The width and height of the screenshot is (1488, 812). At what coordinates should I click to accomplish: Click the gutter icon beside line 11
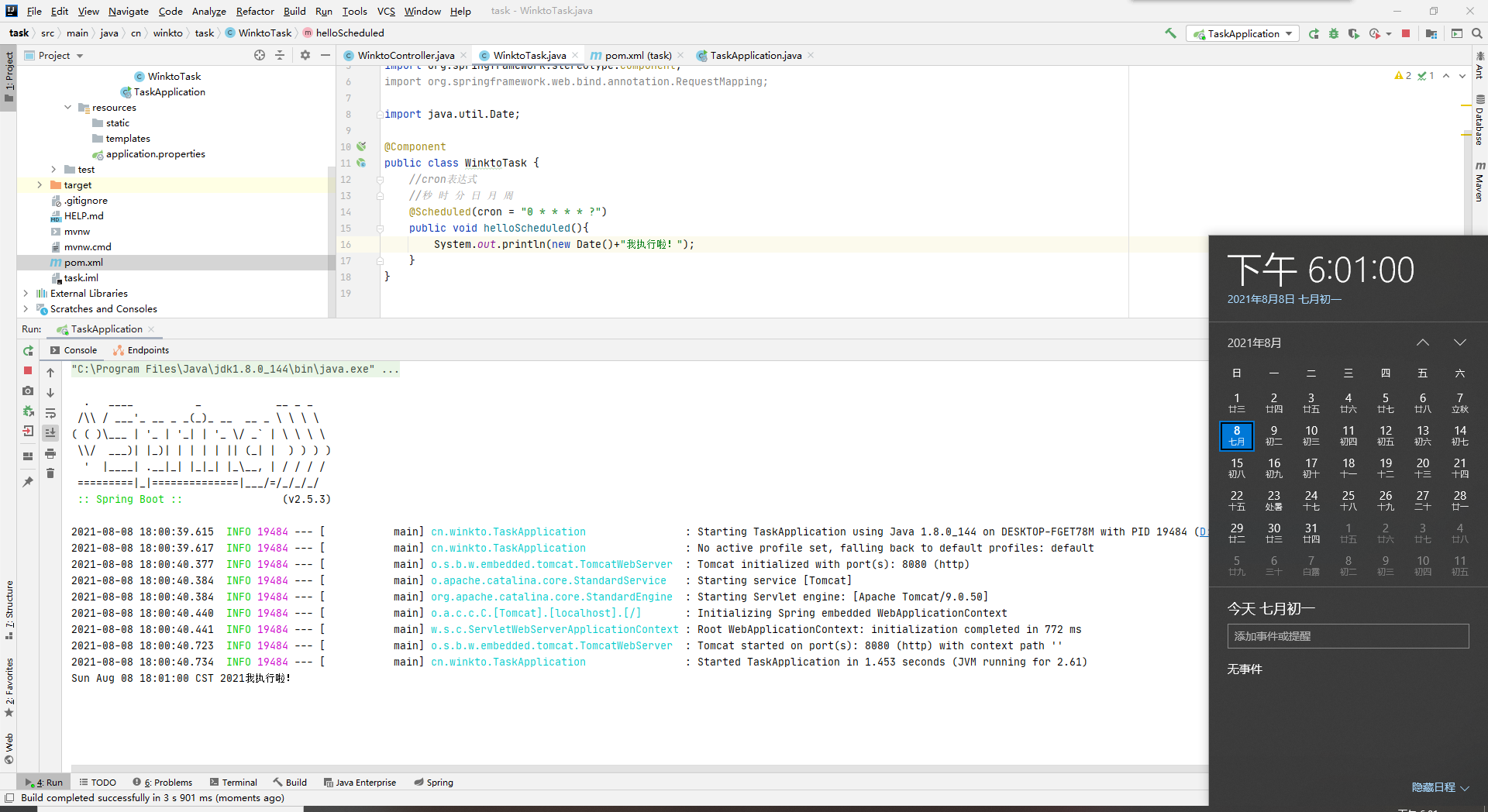pos(361,163)
